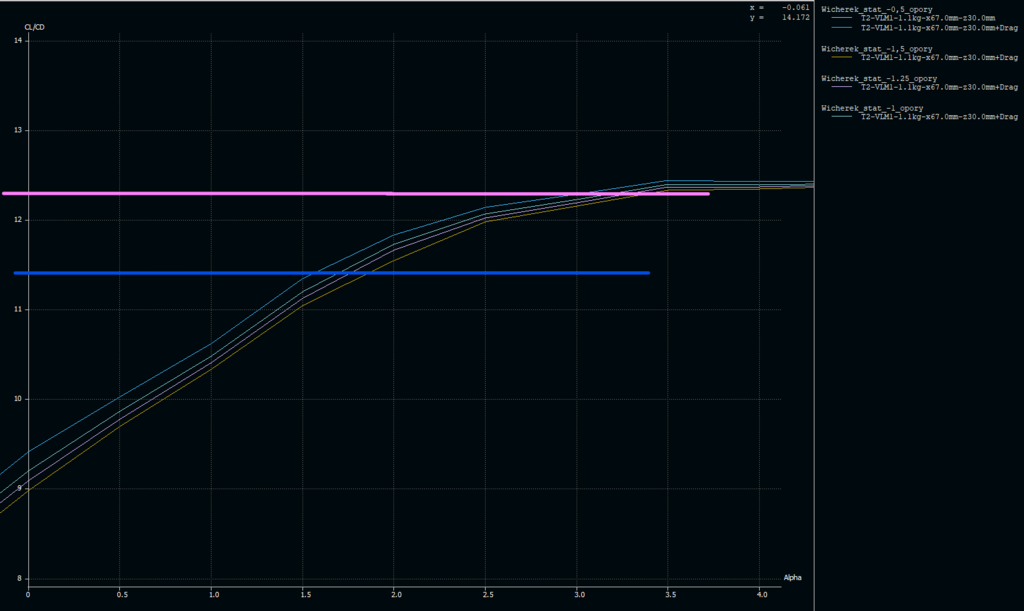Click the yellow legend line sample for -1,5_opory
This screenshot has height=611, width=1024.
pos(844,58)
